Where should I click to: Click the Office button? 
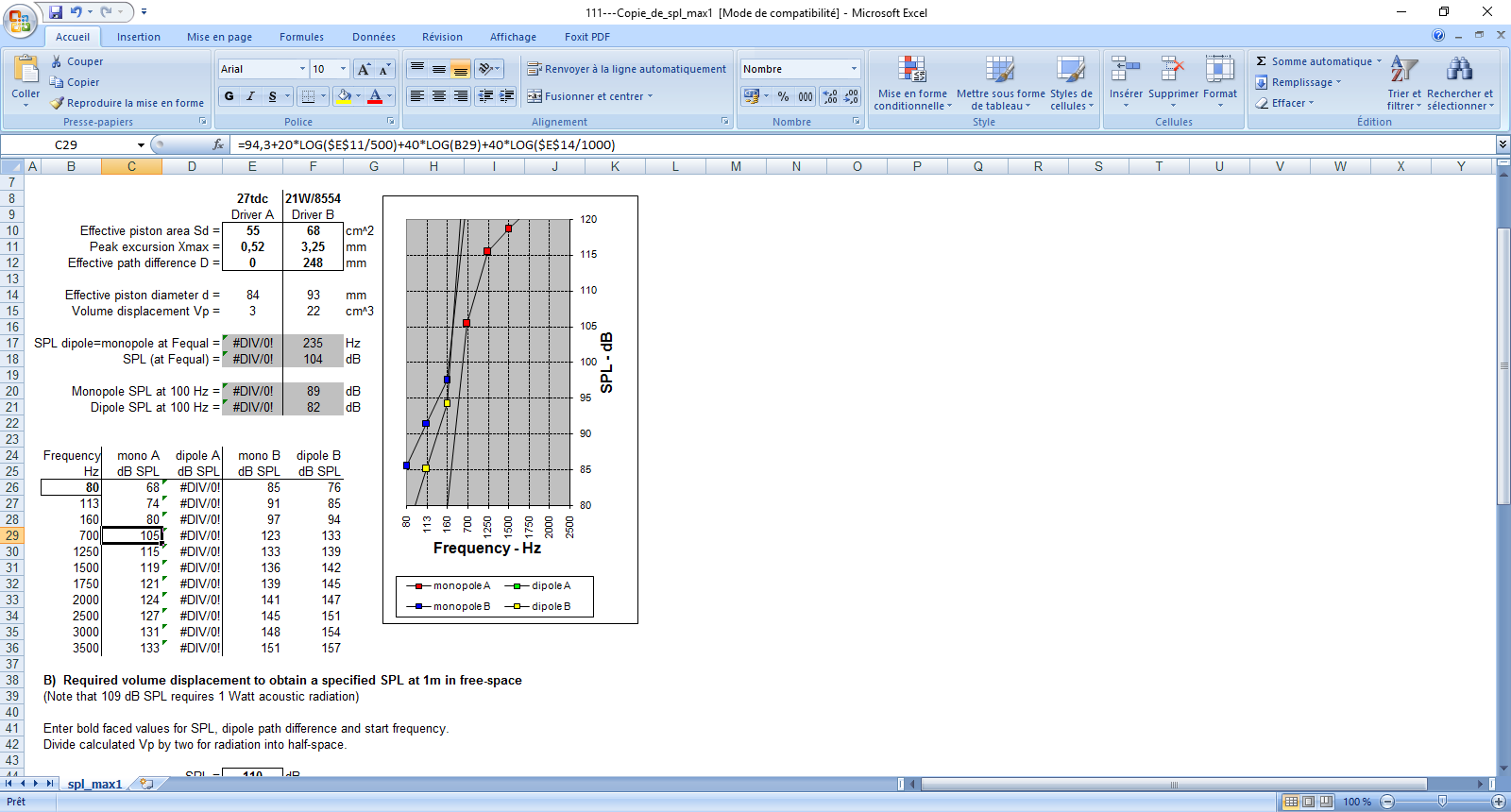(19, 19)
